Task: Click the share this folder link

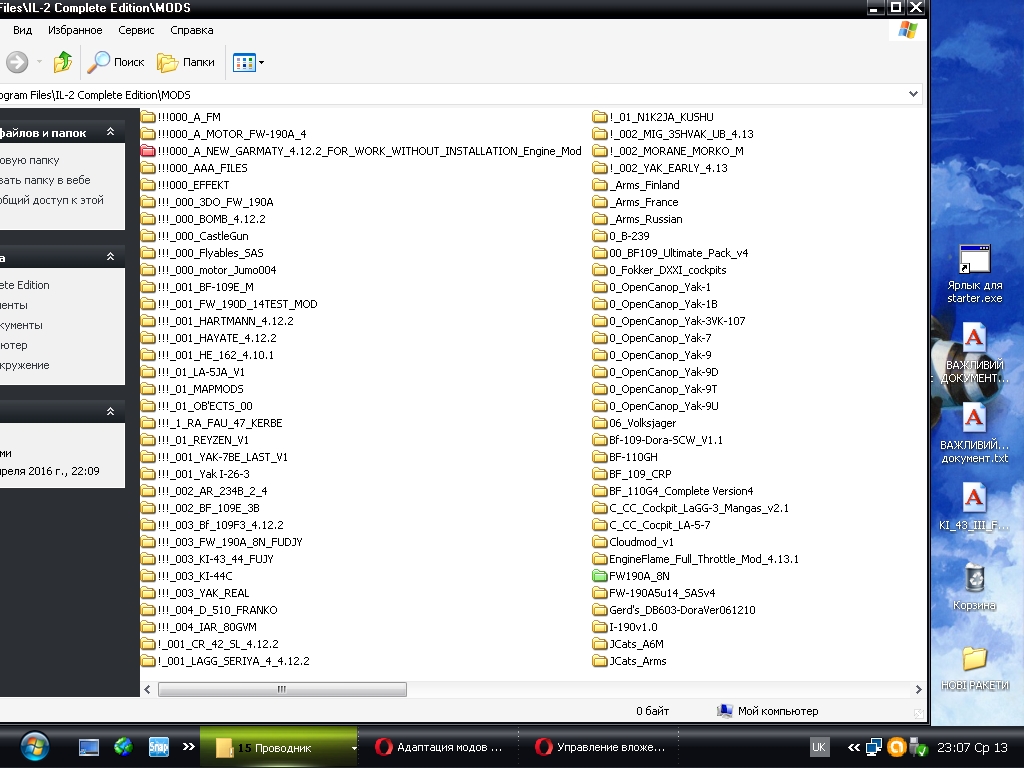Action: point(52,200)
